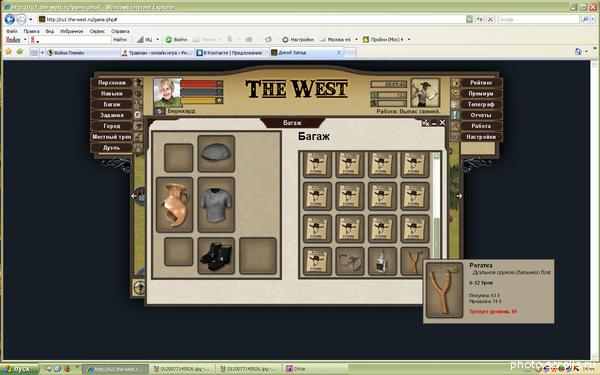Select the bottle item in inventory
Viewport: 600px width, 375px height.
click(x=382, y=261)
